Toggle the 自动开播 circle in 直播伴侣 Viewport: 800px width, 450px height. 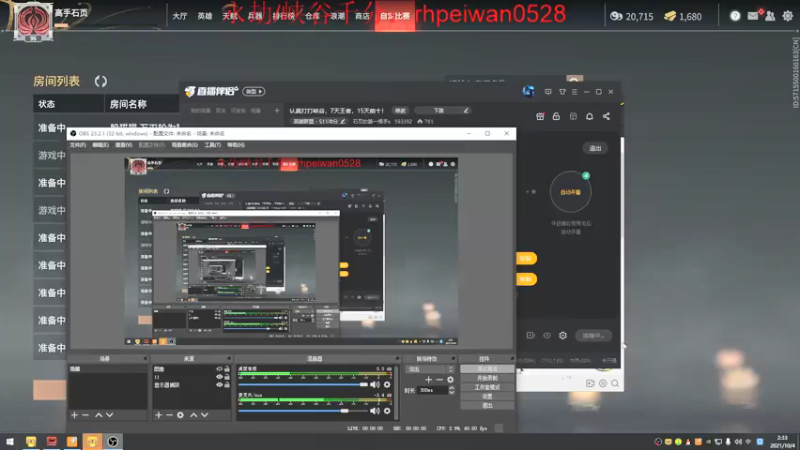click(x=570, y=192)
